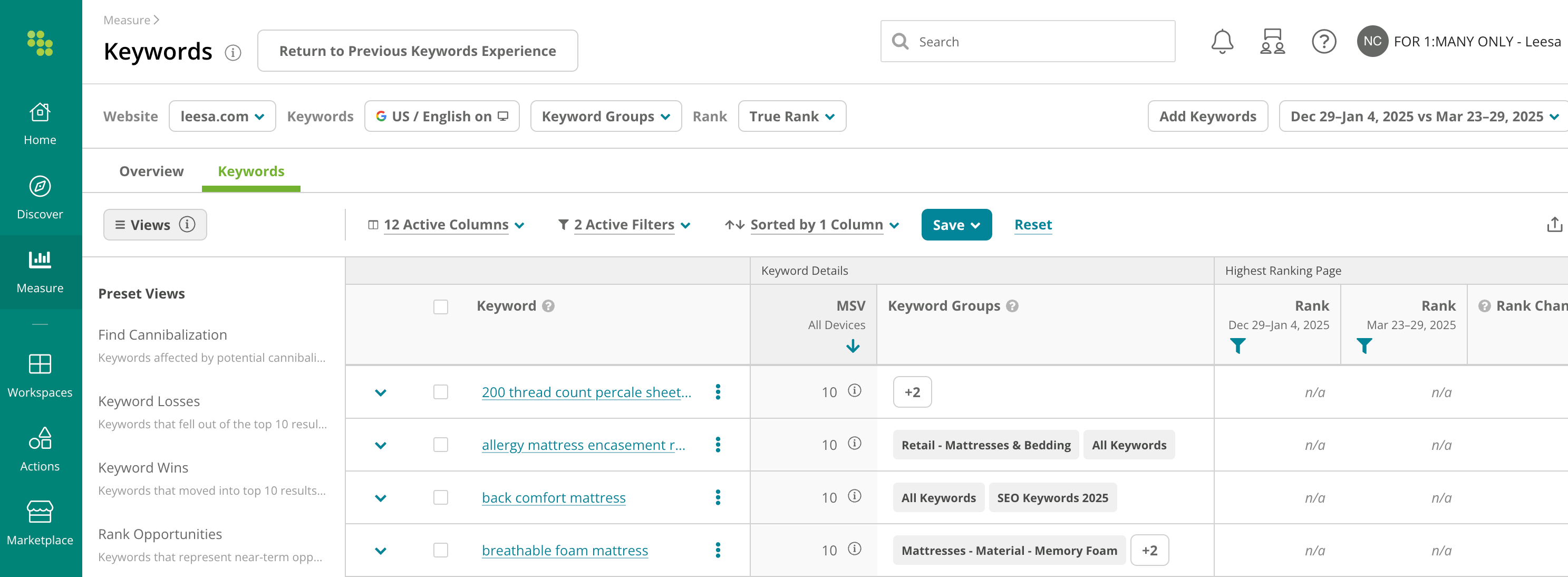The height and width of the screenshot is (577, 1568).
Task: Show MSV info for breathable foam mattress
Action: (854, 549)
